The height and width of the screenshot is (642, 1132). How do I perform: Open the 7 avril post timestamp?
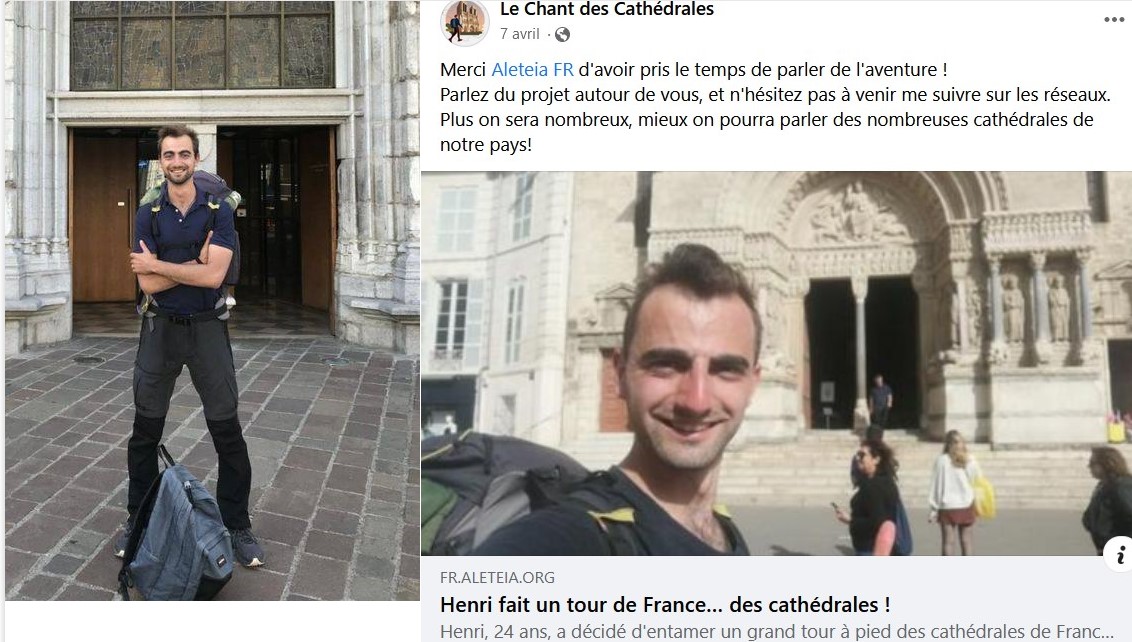pos(520,34)
